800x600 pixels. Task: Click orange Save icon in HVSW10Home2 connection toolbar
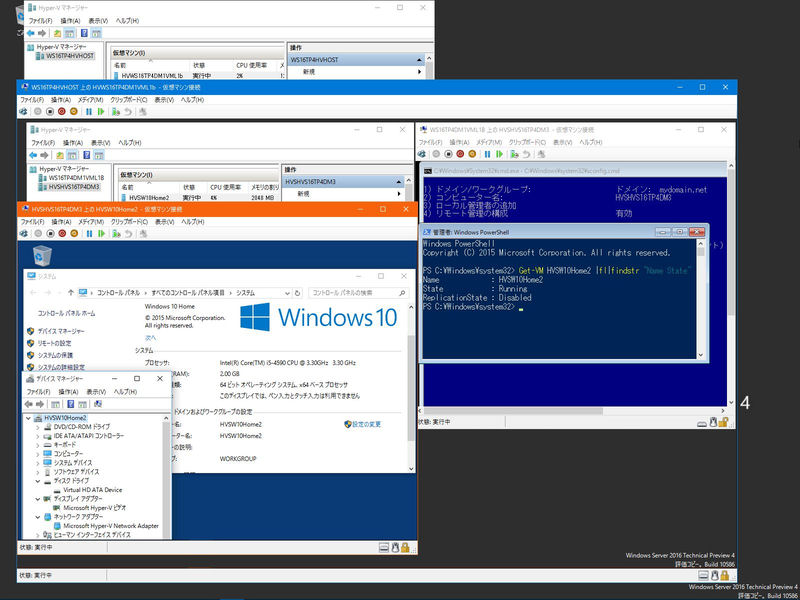click(74, 234)
